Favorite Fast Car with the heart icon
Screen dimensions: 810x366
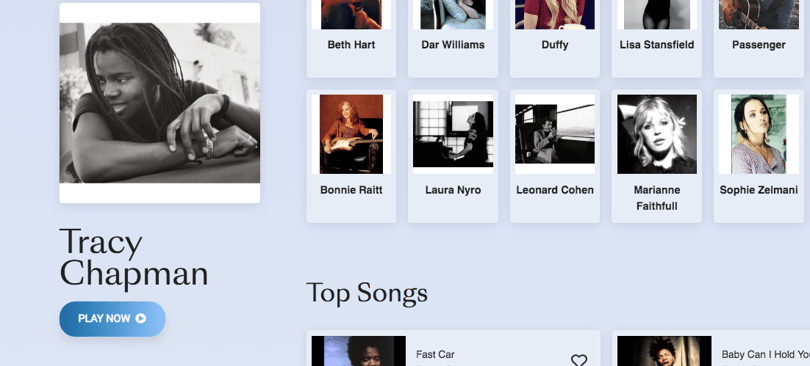(579, 360)
